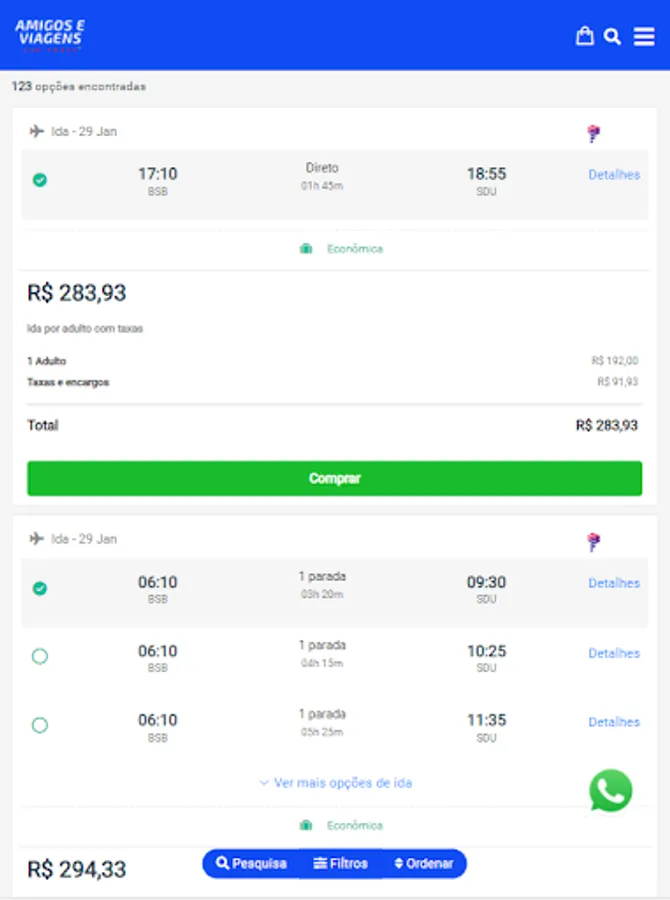The width and height of the screenshot is (670, 900).
Task: Click the airline logo on first flight card
Action: click(x=594, y=133)
